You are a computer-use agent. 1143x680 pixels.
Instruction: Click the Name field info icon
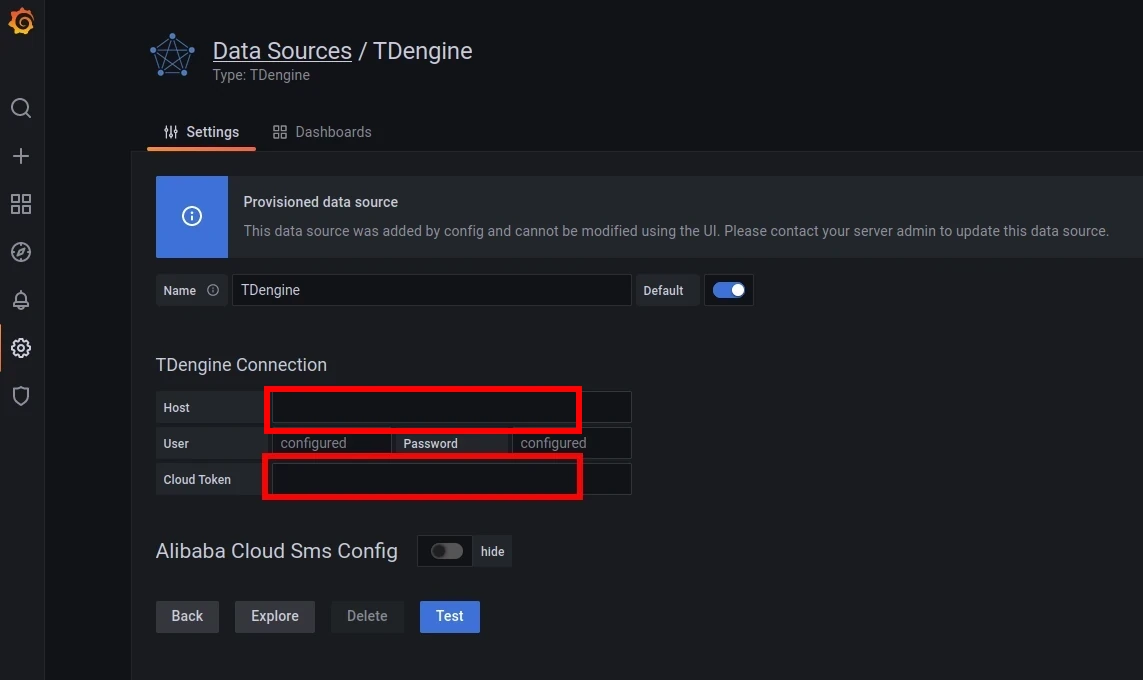213,291
